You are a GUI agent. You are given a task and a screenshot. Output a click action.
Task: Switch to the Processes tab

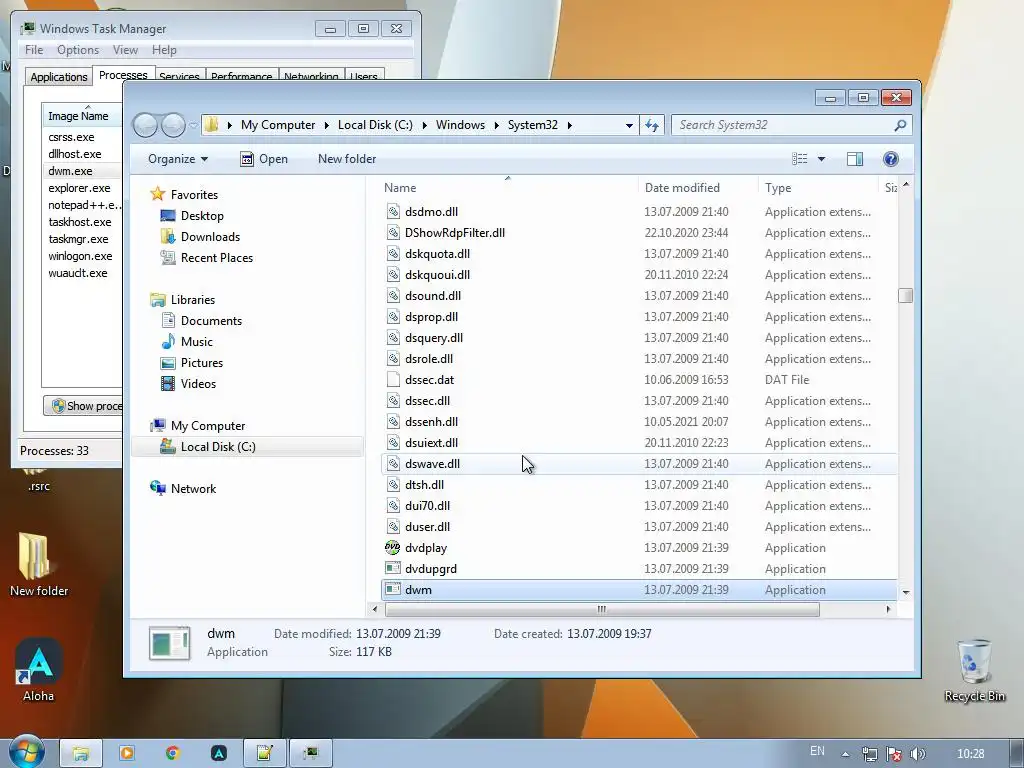coord(123,74)
